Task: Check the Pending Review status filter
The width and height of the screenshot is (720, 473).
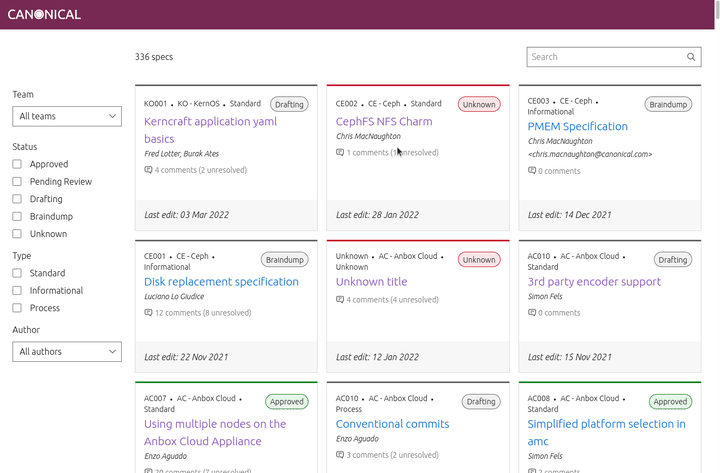Action: [x=17, y=181]
